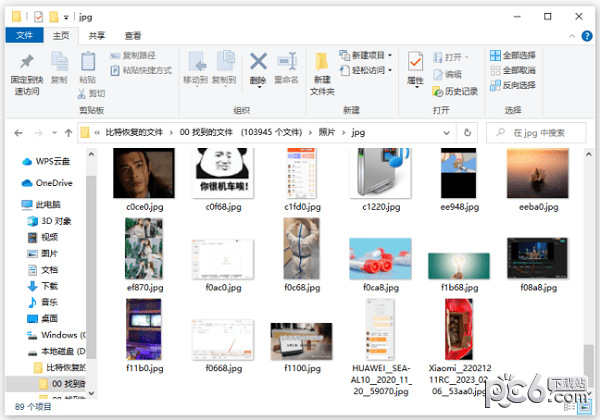This screenshot has width=600, height=420.
Task: Click the 照片 breadcrumb segment
Action: (x=327, y=132)
